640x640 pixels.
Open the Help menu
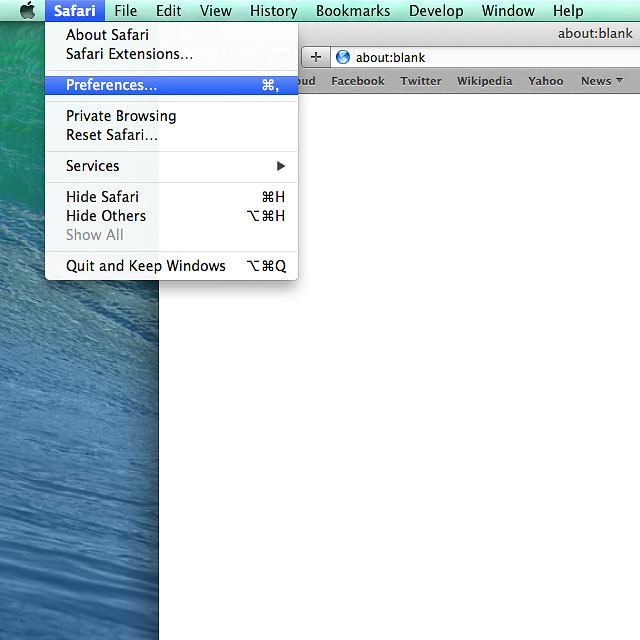[568, 11]
